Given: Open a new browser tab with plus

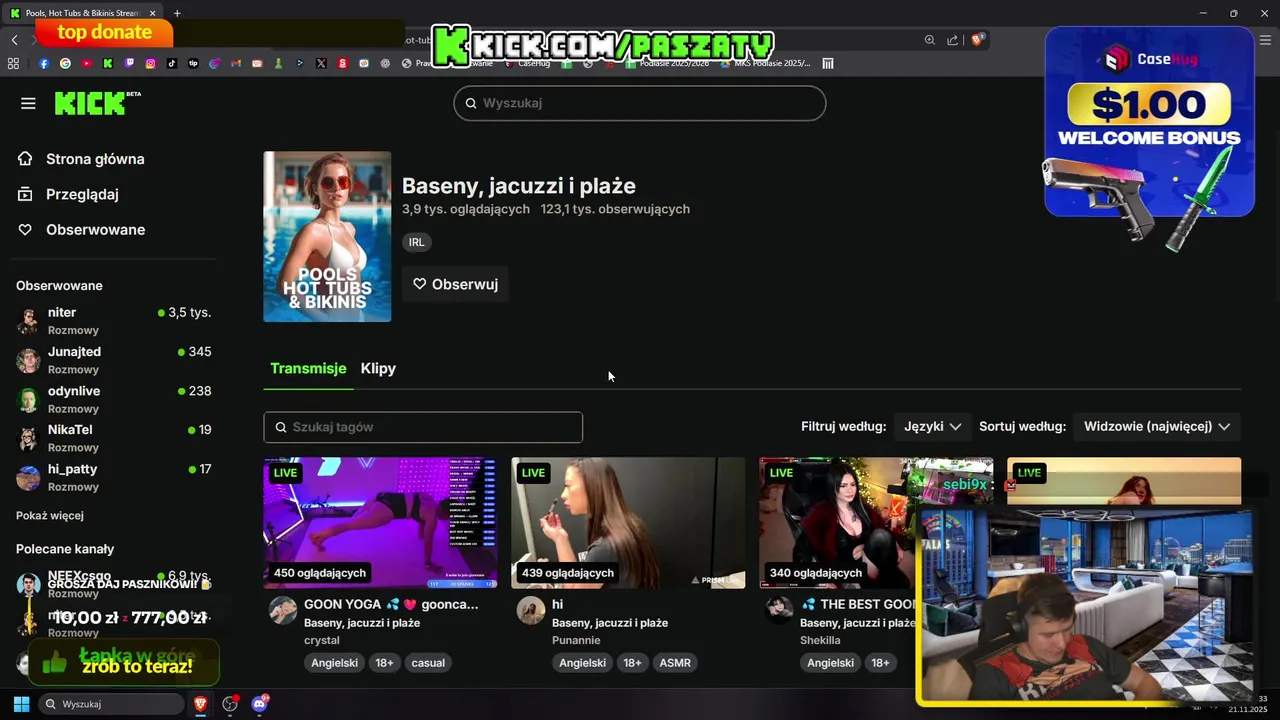Looking at the screenshot, I should coord(177,13).
